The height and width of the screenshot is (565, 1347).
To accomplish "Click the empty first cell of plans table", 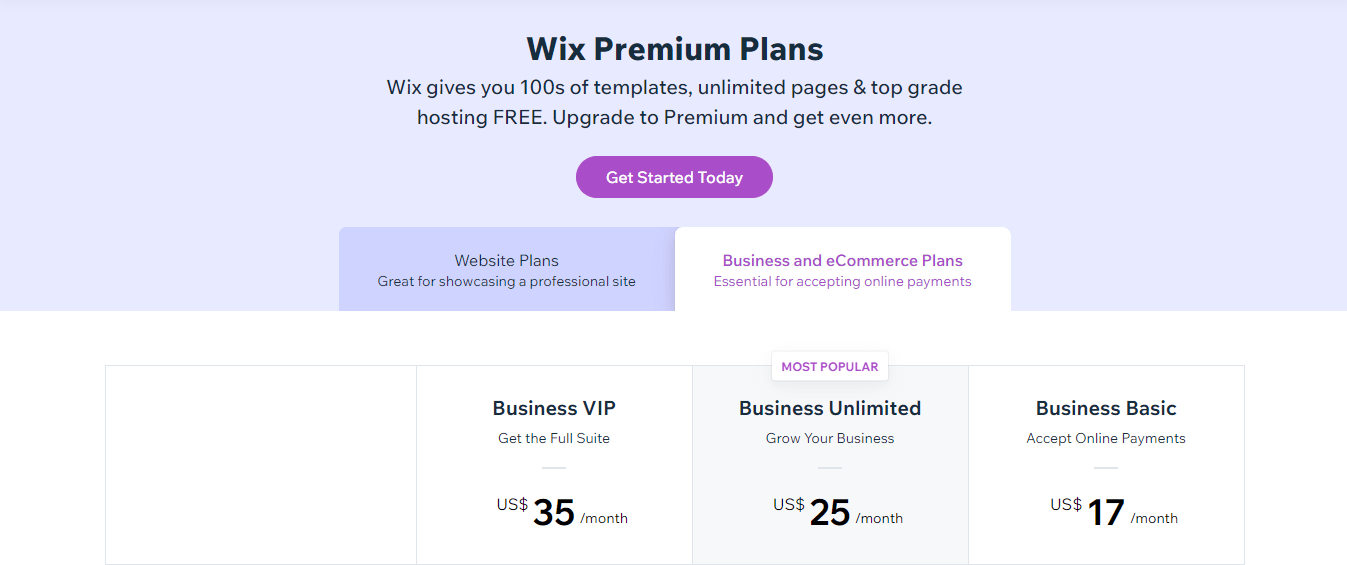I will pos(261,464).
